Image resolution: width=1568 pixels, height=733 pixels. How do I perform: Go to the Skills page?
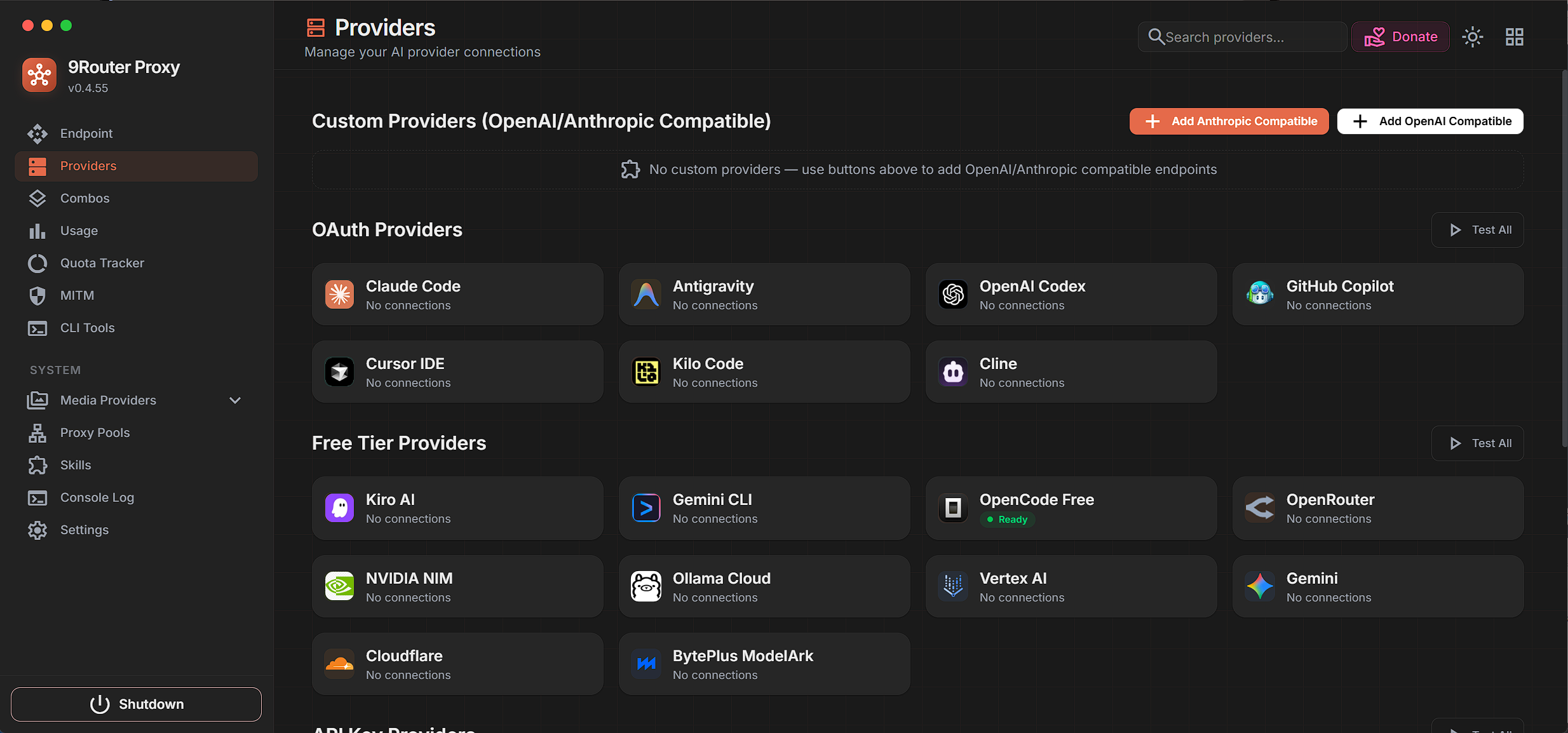tap(136, 465)
